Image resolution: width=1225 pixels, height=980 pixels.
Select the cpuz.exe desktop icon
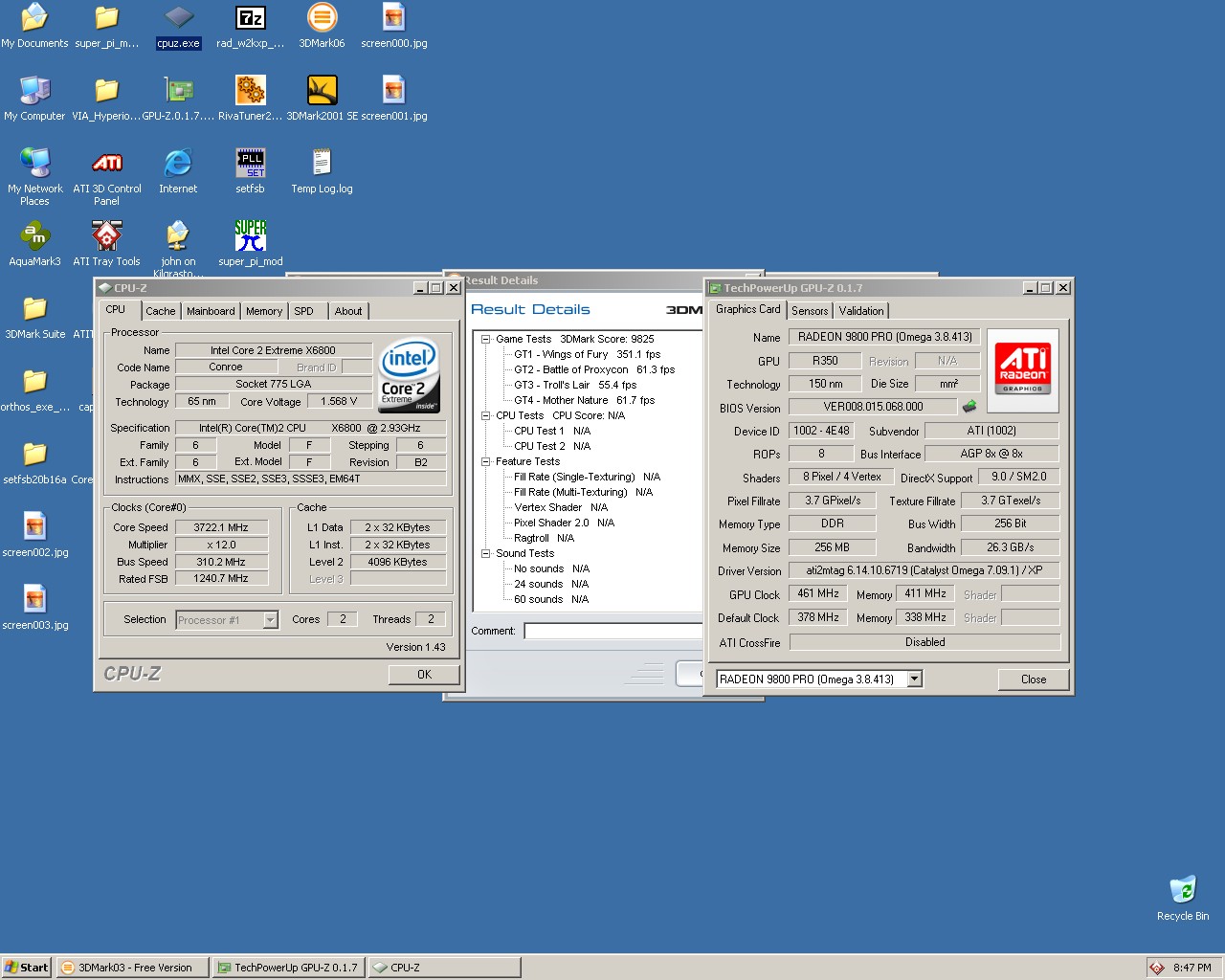[179, 26]
